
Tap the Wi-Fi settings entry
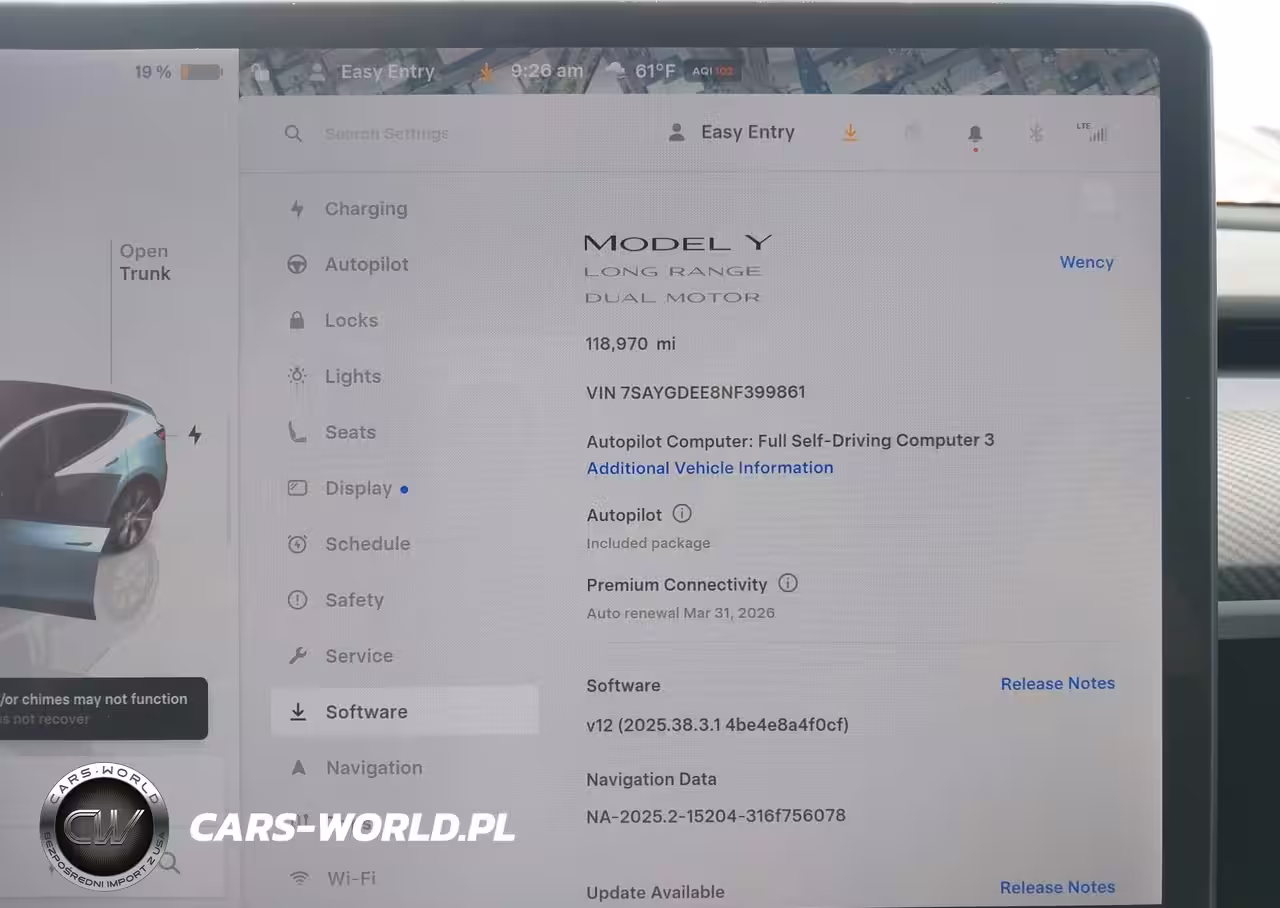point(351,878)
